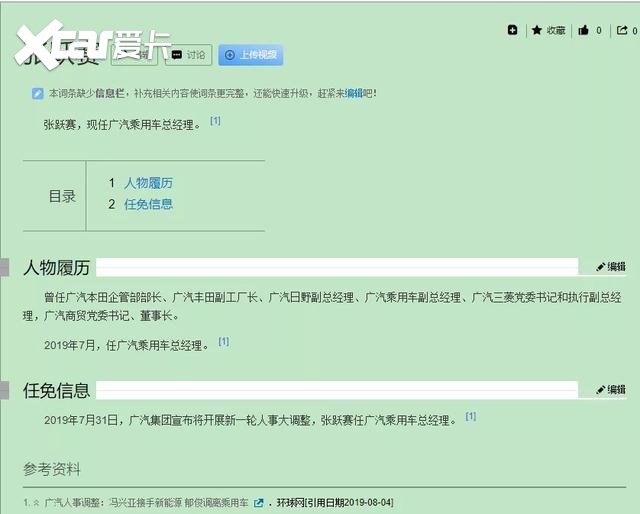The image size is (640, 514).
Task: Edit the 人物履历 section
Action: click(610, 267)
